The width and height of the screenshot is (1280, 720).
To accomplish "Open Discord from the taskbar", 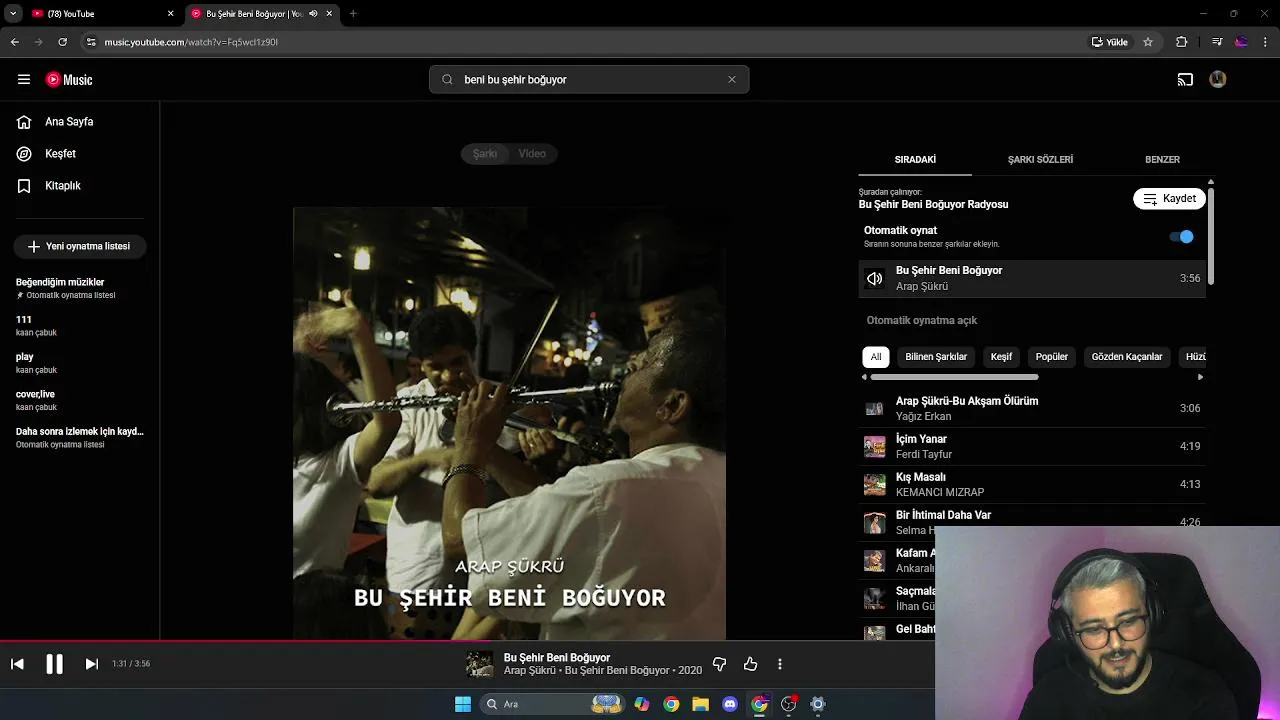I will 729,704.
